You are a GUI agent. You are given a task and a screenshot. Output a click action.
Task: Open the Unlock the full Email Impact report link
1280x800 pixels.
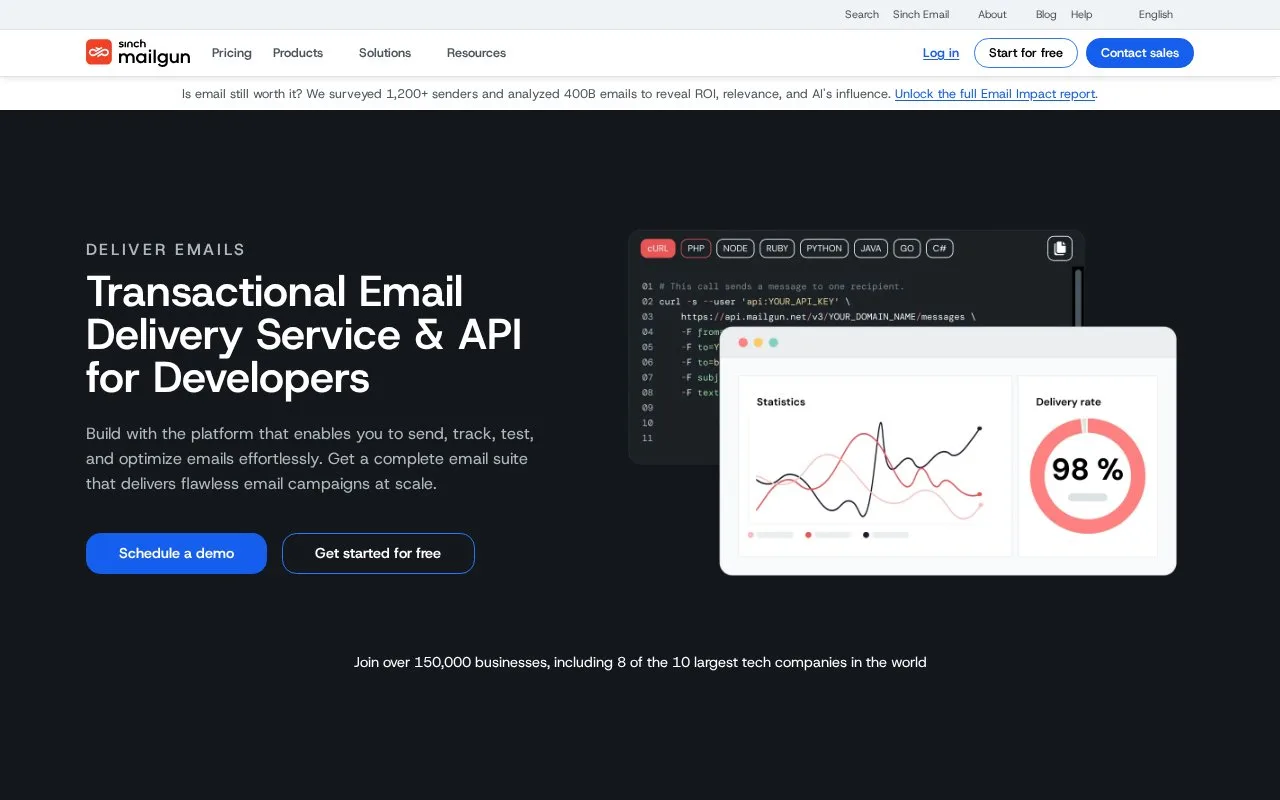[995, 94]
